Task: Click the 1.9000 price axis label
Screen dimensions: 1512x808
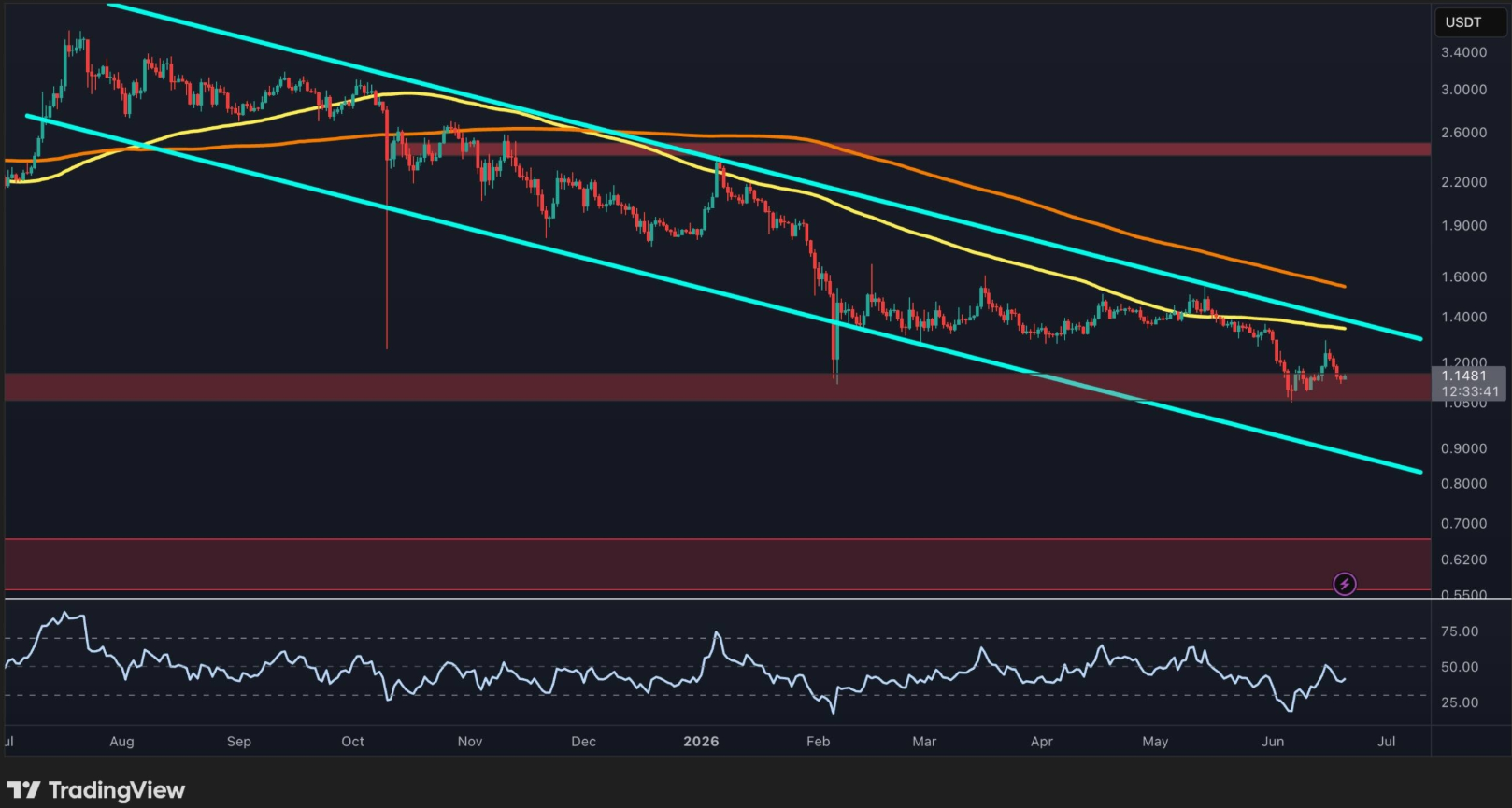Action: [x=1463, y=226]
